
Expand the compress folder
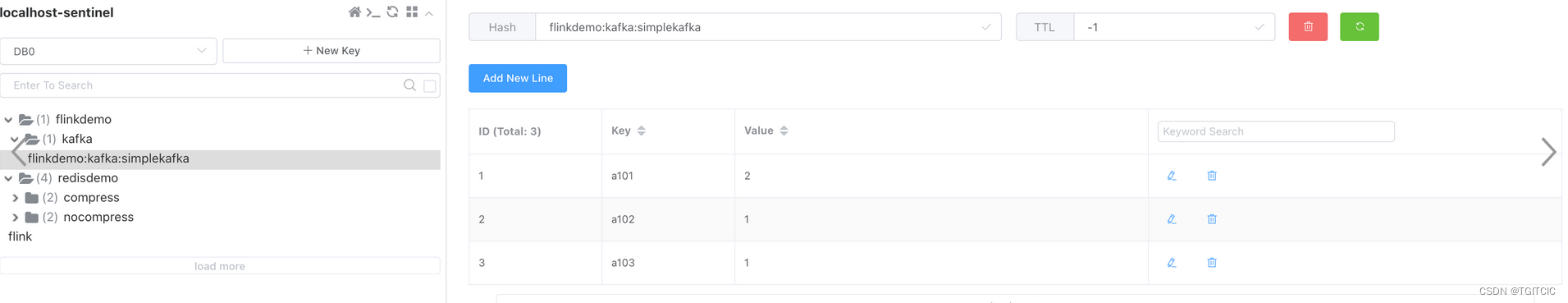(16, 198)
